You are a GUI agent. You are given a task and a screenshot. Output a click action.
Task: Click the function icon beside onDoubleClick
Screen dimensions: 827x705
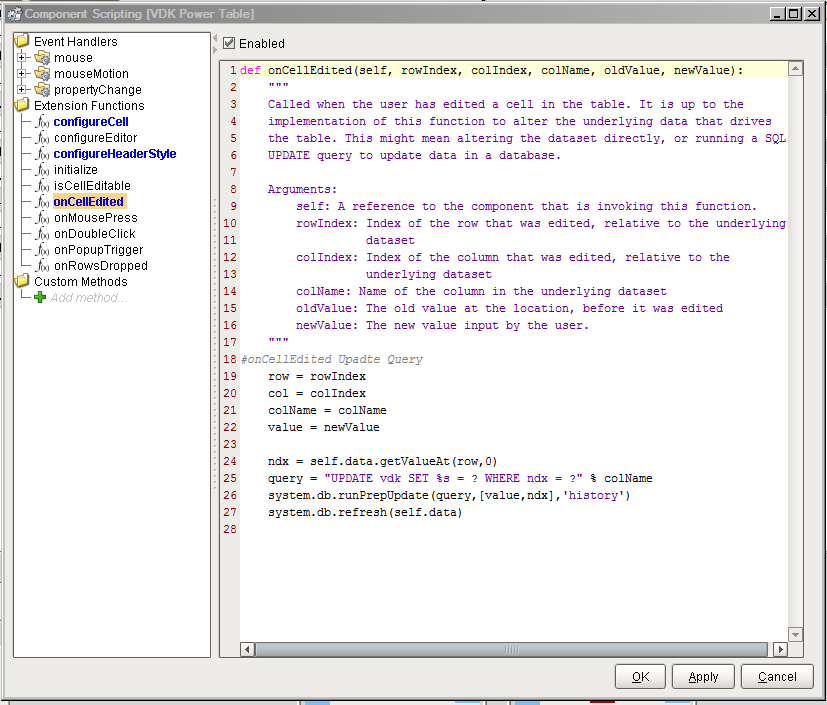[42, 234]
